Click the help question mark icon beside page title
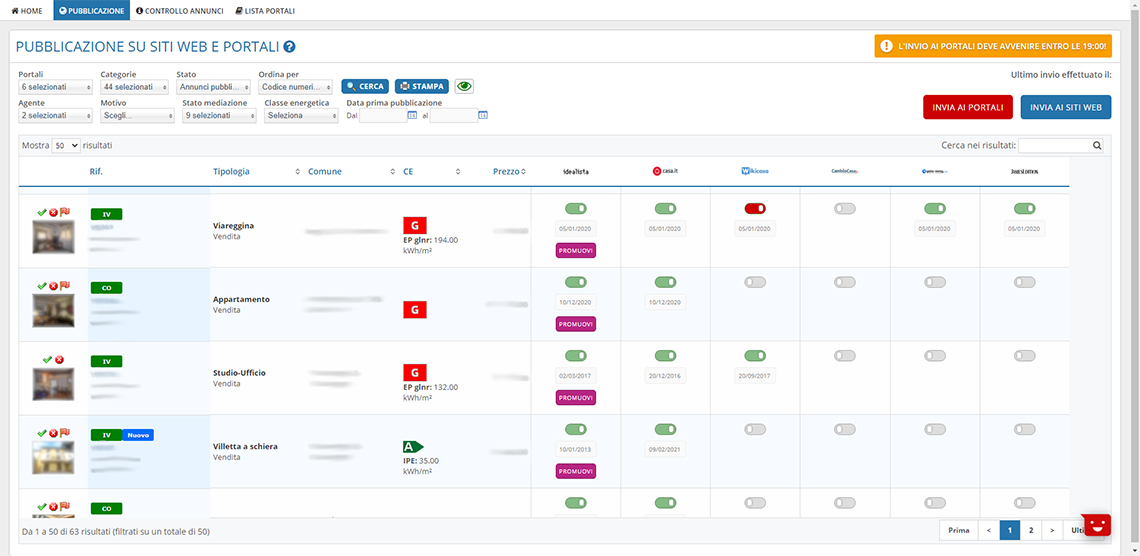 tap(289, 47)
